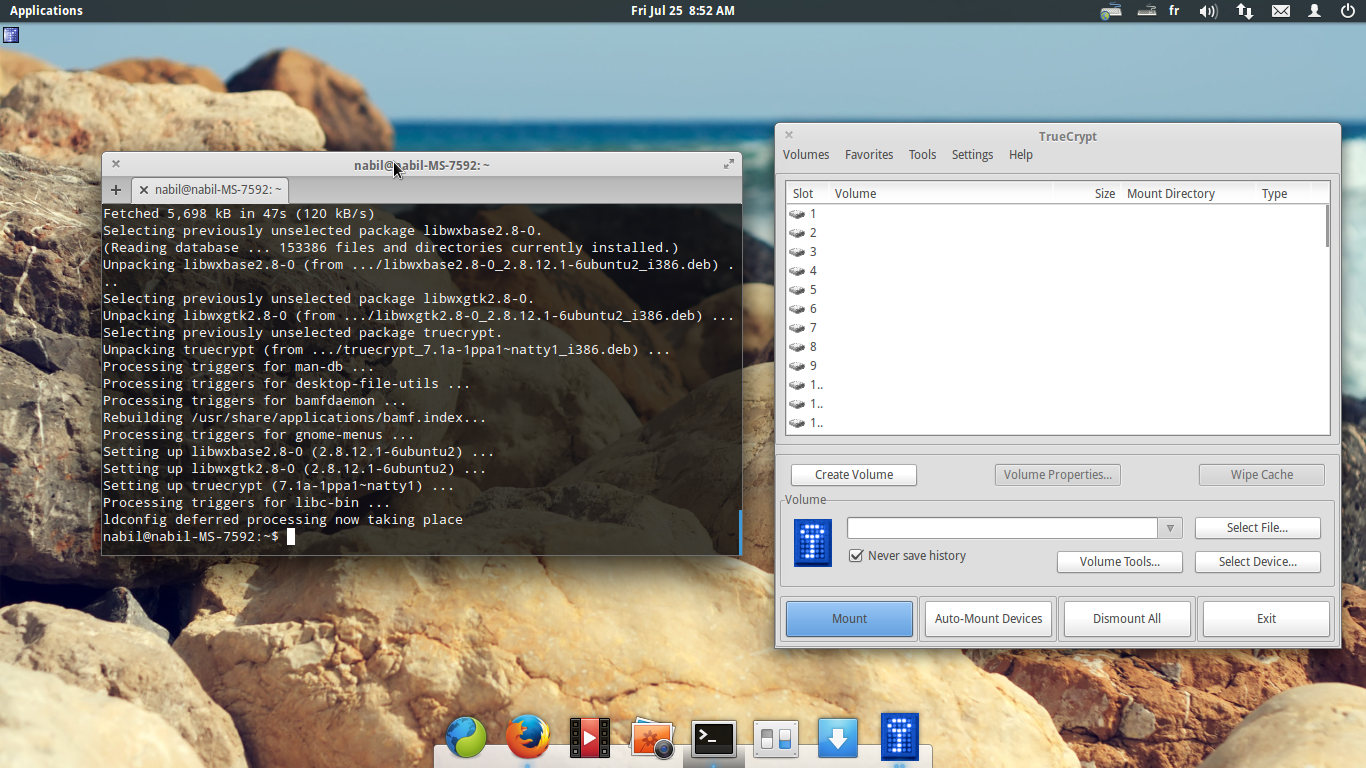Open the user account indicator
The width and height of the screenshot is (1366, 768).
tap(1315, 11)
